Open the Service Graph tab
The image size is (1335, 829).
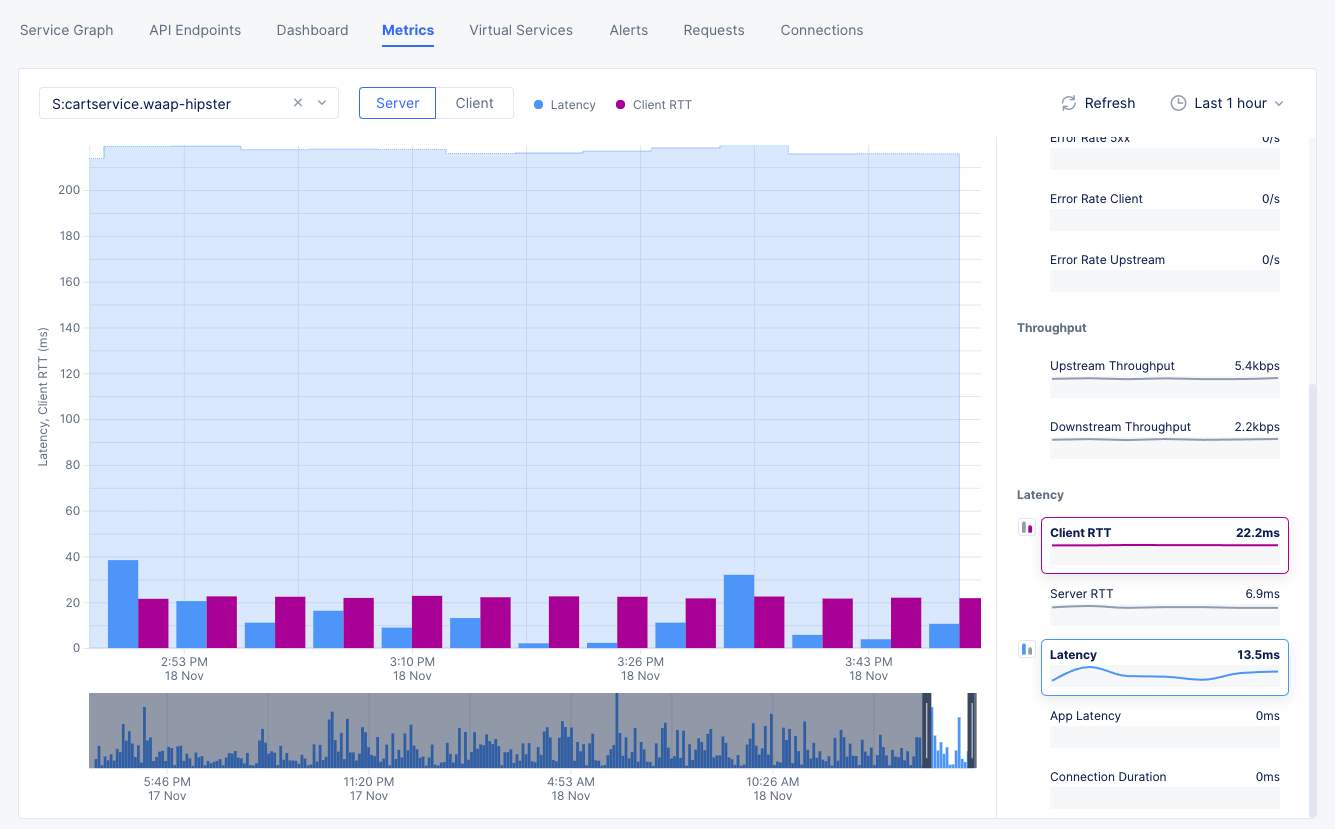(66, 30)
